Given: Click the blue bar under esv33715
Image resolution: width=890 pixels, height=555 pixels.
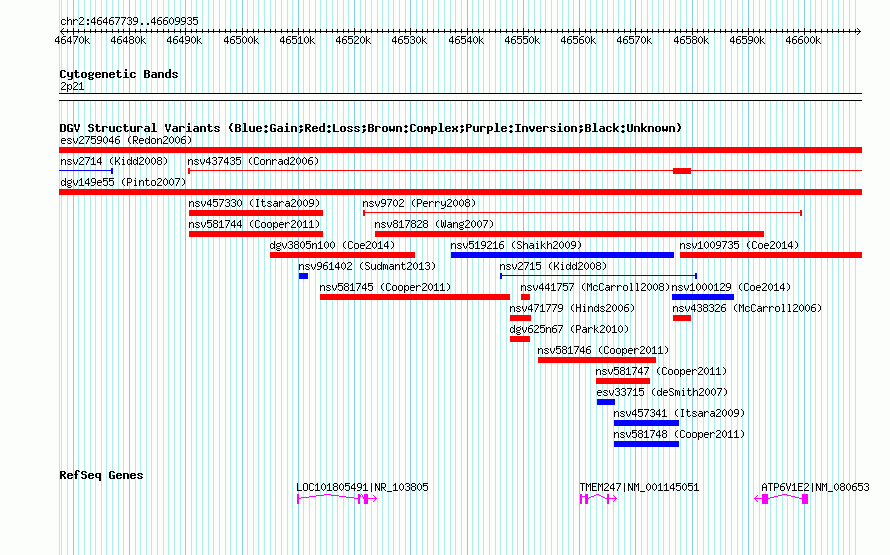Looking at the screenshot, I should (606, 402).
